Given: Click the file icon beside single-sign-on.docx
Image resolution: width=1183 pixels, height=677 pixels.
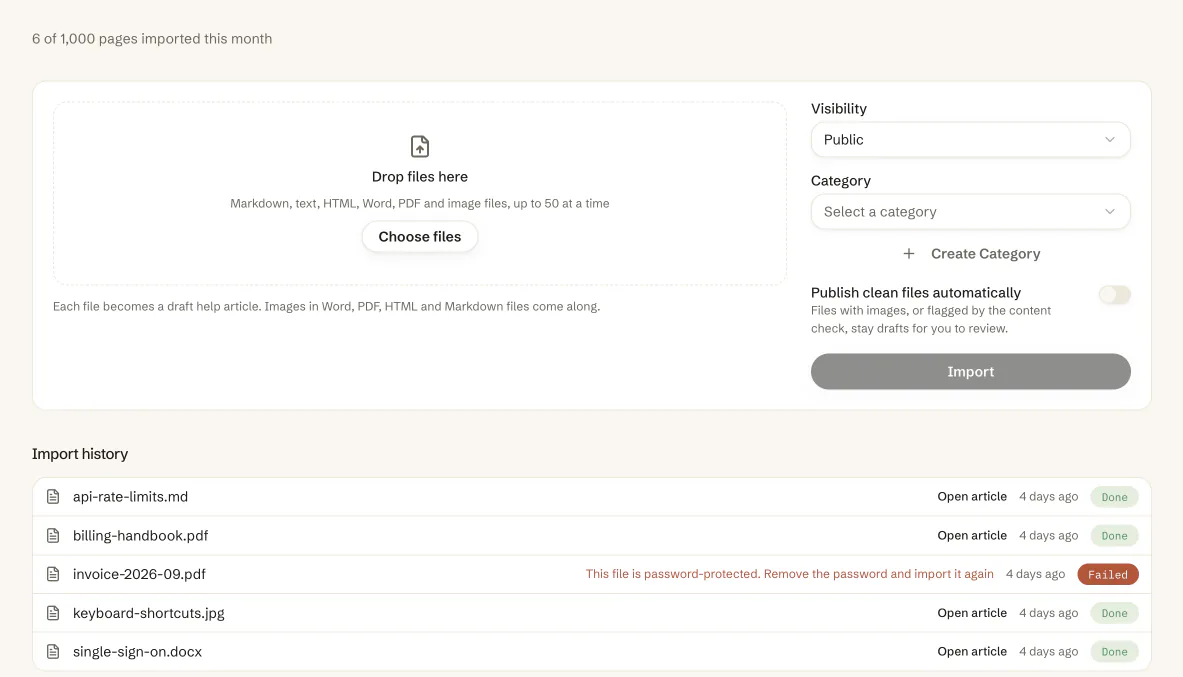Looking at the screenshot, I should (53, 651).
